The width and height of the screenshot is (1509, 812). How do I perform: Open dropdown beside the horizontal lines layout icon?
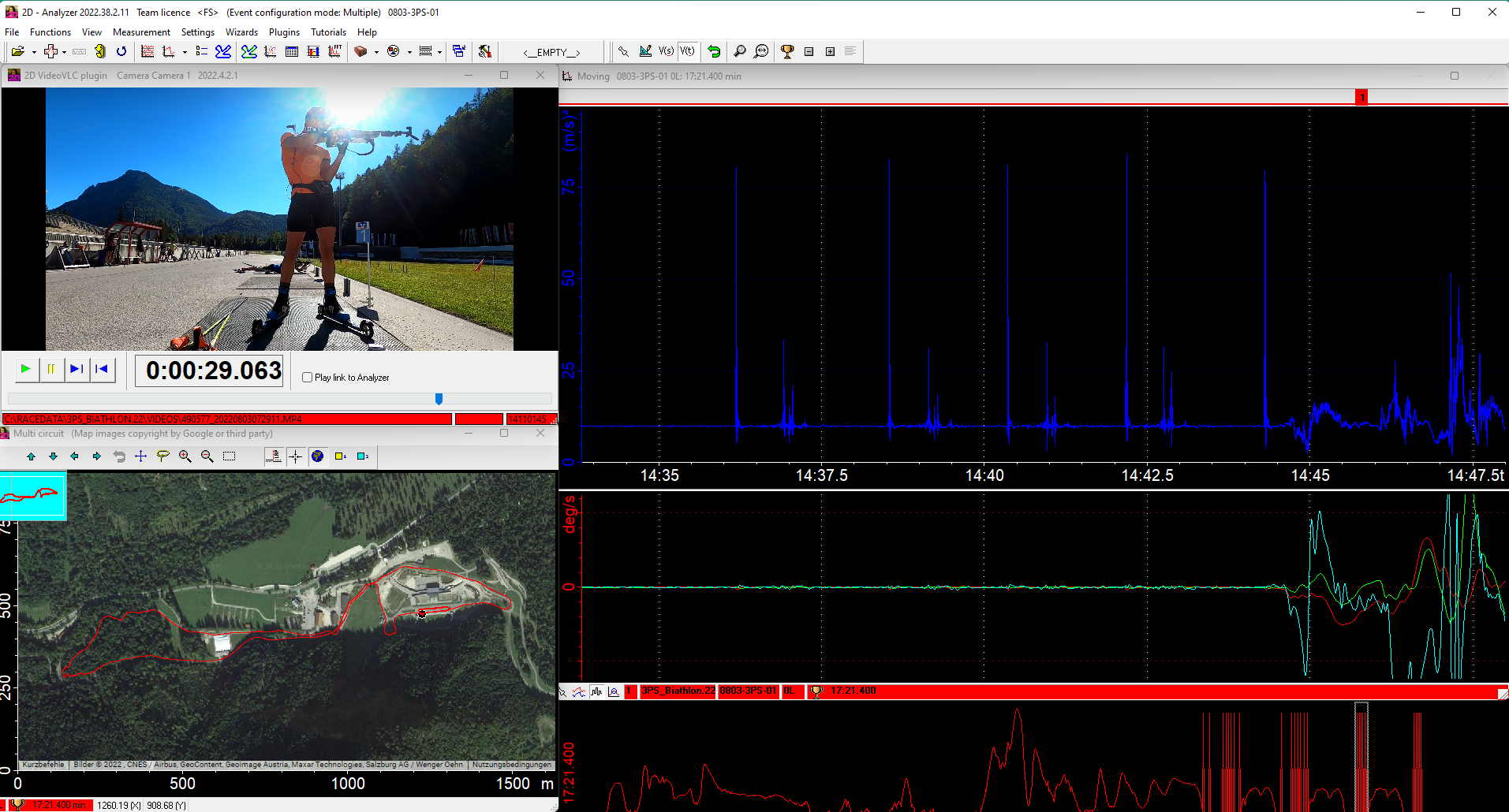tap(439, 52)
